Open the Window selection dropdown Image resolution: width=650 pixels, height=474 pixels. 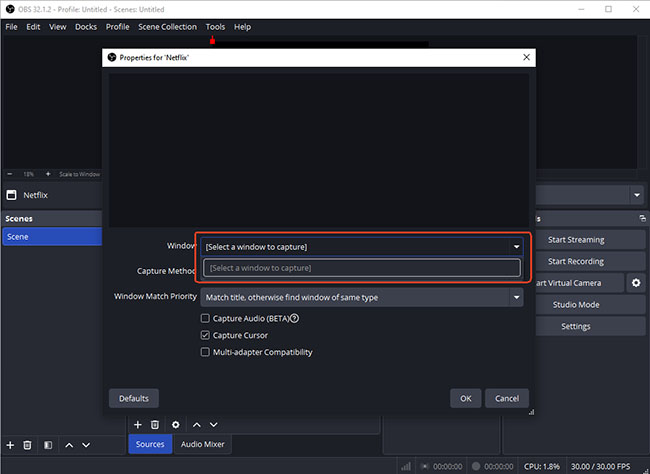362,247
